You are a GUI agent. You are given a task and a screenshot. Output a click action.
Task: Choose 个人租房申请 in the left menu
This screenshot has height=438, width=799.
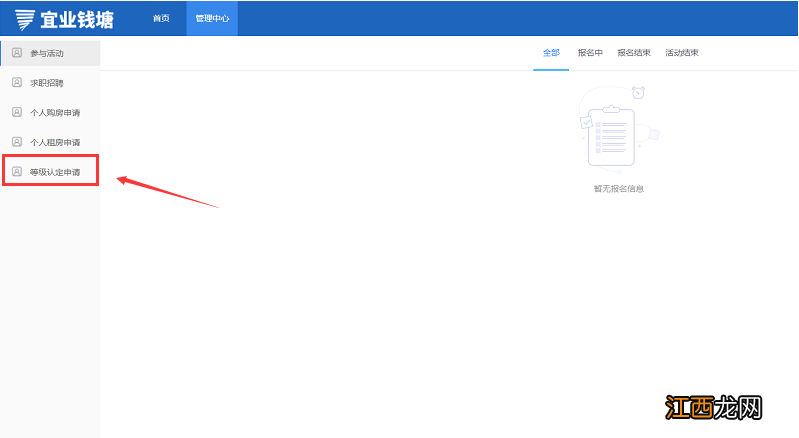pos(55,143)
